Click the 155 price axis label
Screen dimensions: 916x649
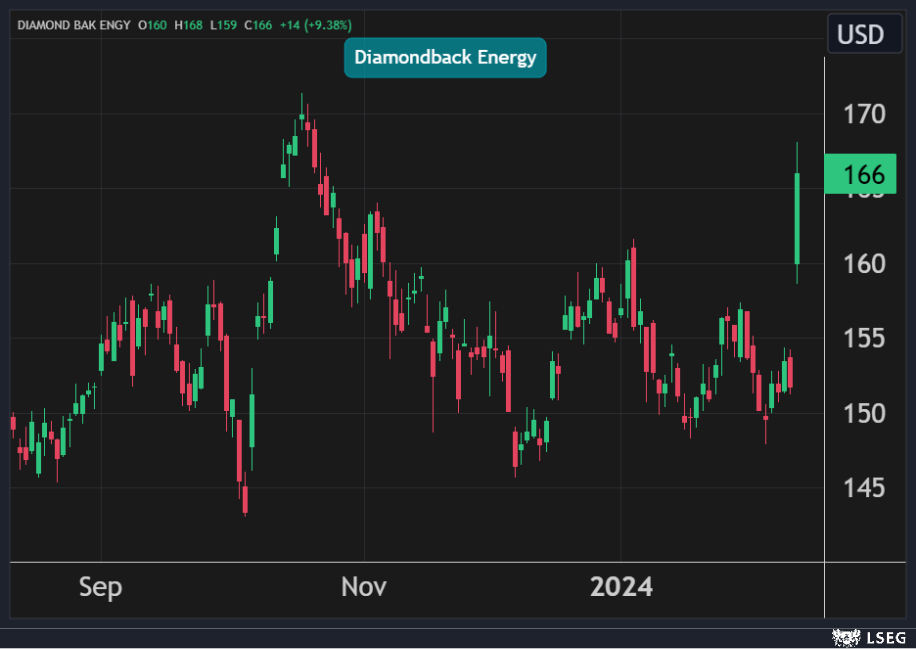[x=863, y=338]
